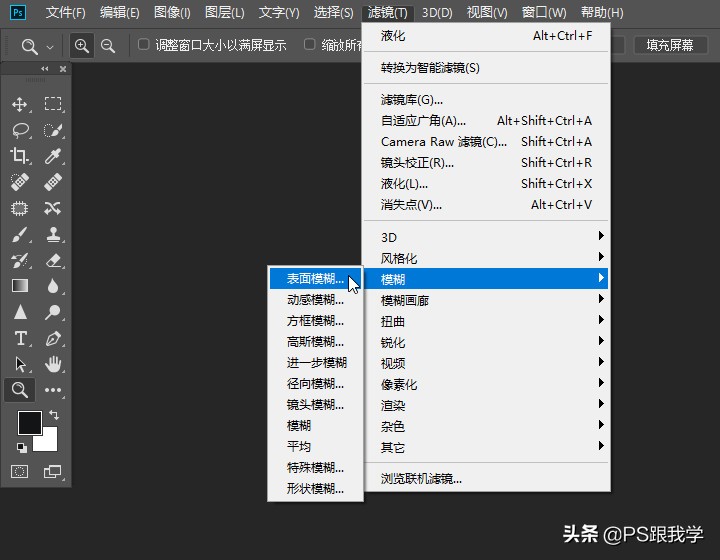Viewport: 720px width, 560px height.
Task: Select the Spot Healing Brush tool
Action: pyautogui.click(x=20, y=182)
